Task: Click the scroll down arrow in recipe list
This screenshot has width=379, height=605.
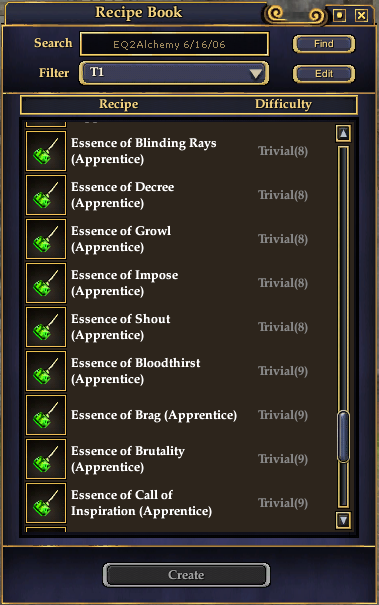Action: (x=343, y=520)
